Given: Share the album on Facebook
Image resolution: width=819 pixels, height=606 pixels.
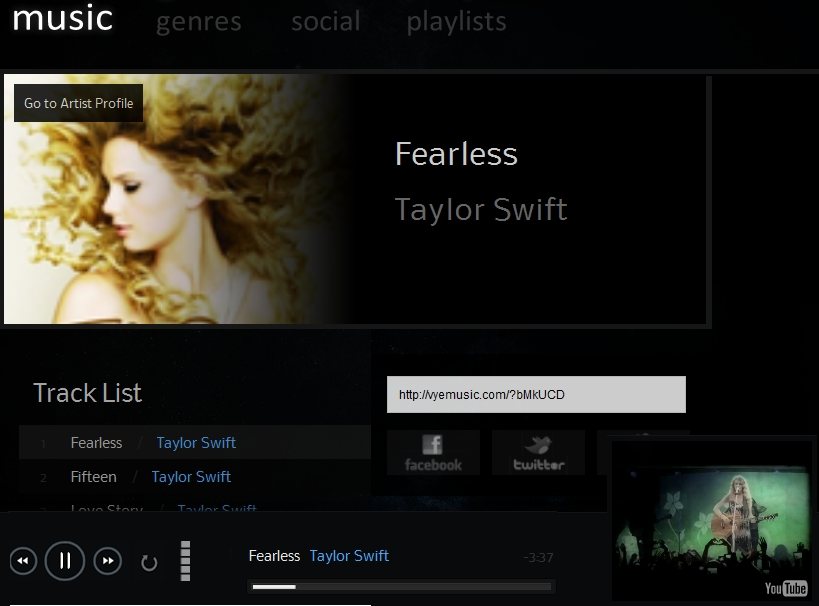Looking at the screenshot, I should coord(433,452).
